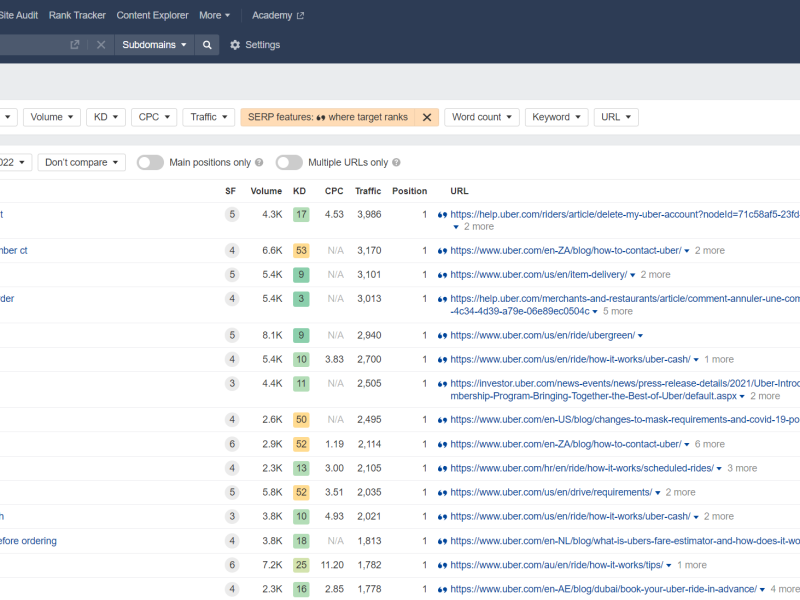
Task: Expand the Word count filter
Action: click(481, 117)
